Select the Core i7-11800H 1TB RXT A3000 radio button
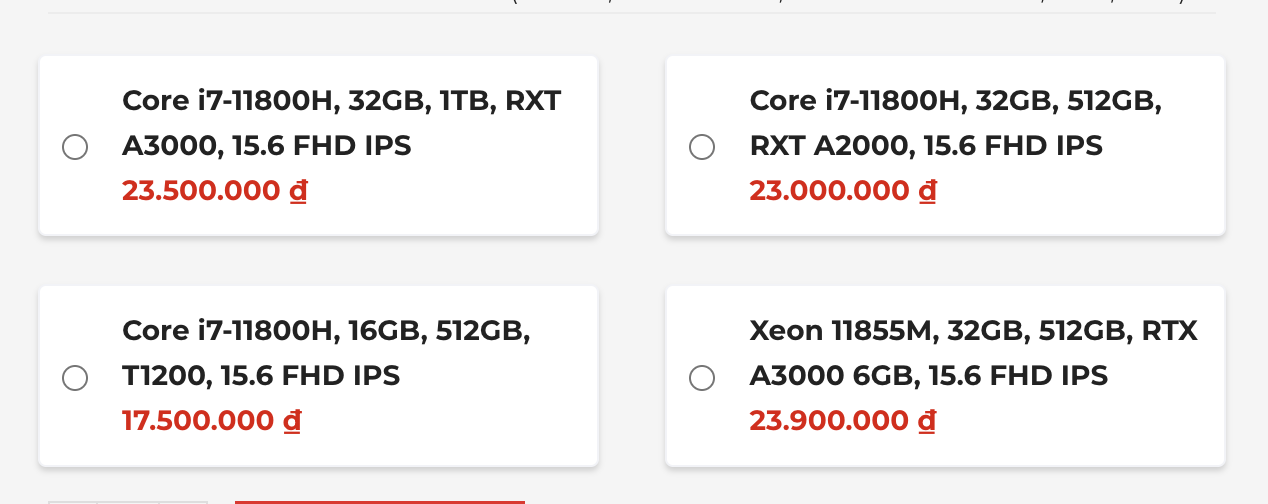The image size is (1268, 504). (x=75, y=147)
